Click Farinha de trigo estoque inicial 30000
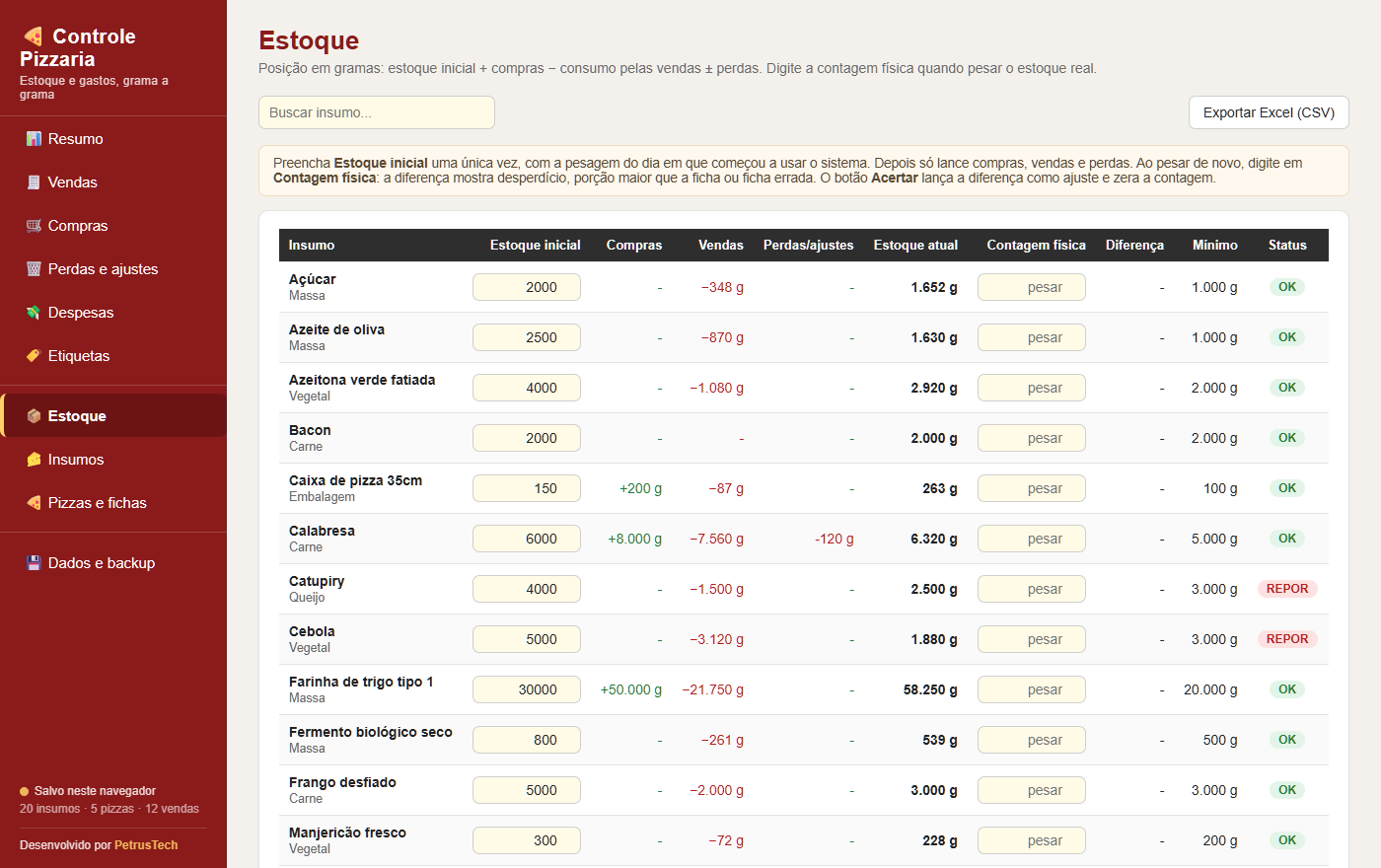 (527, 689)
